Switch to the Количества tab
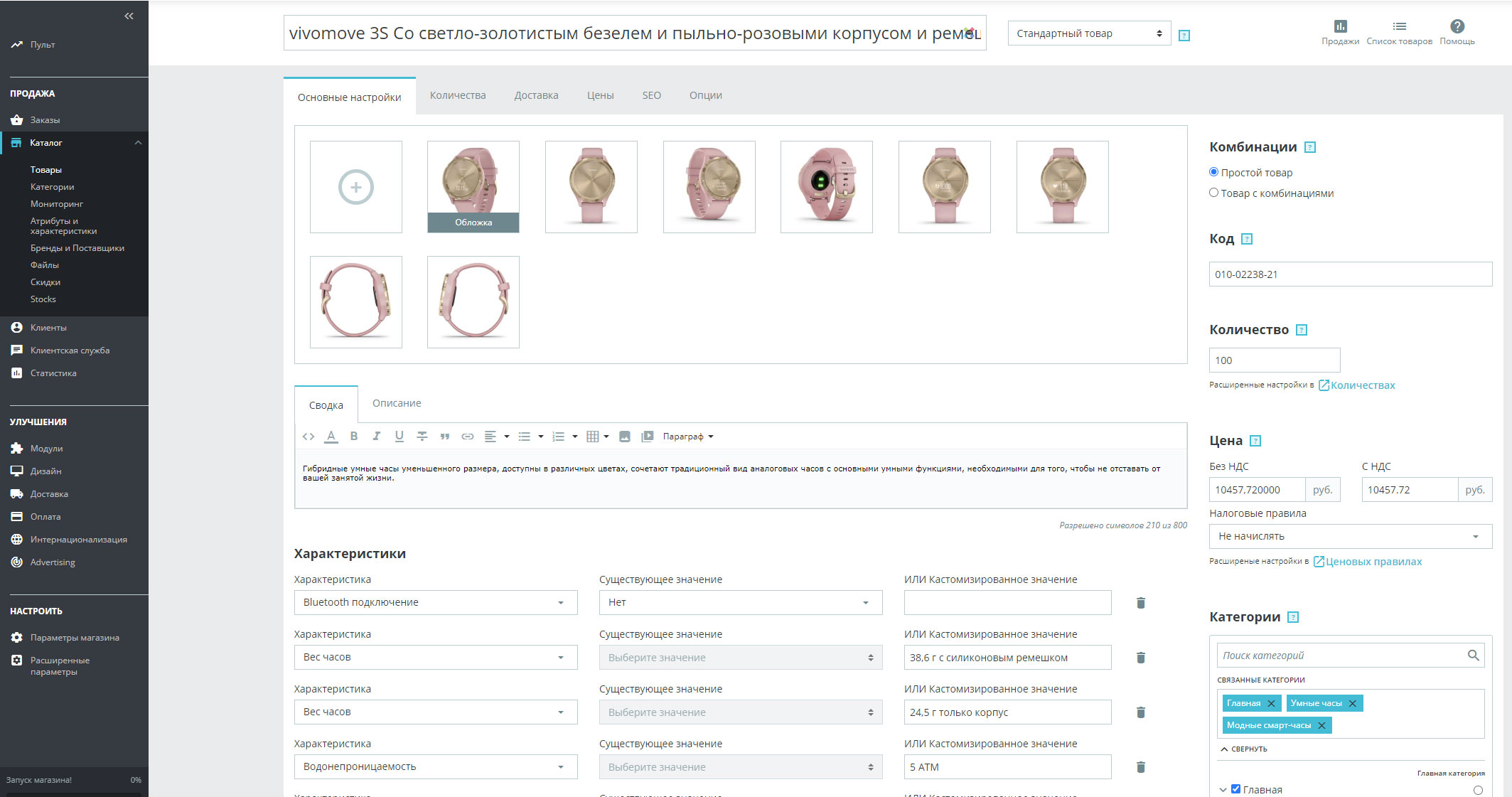 (458, 95)
